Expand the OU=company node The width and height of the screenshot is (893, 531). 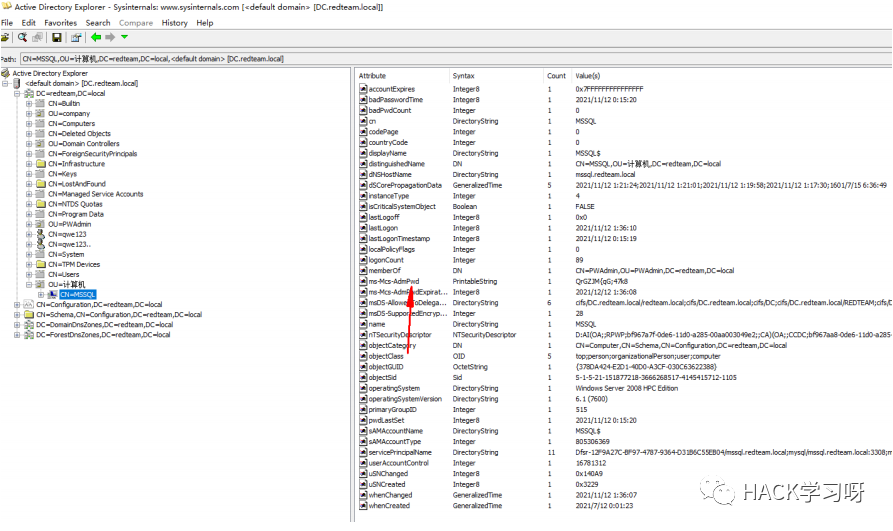coord(28,113)
